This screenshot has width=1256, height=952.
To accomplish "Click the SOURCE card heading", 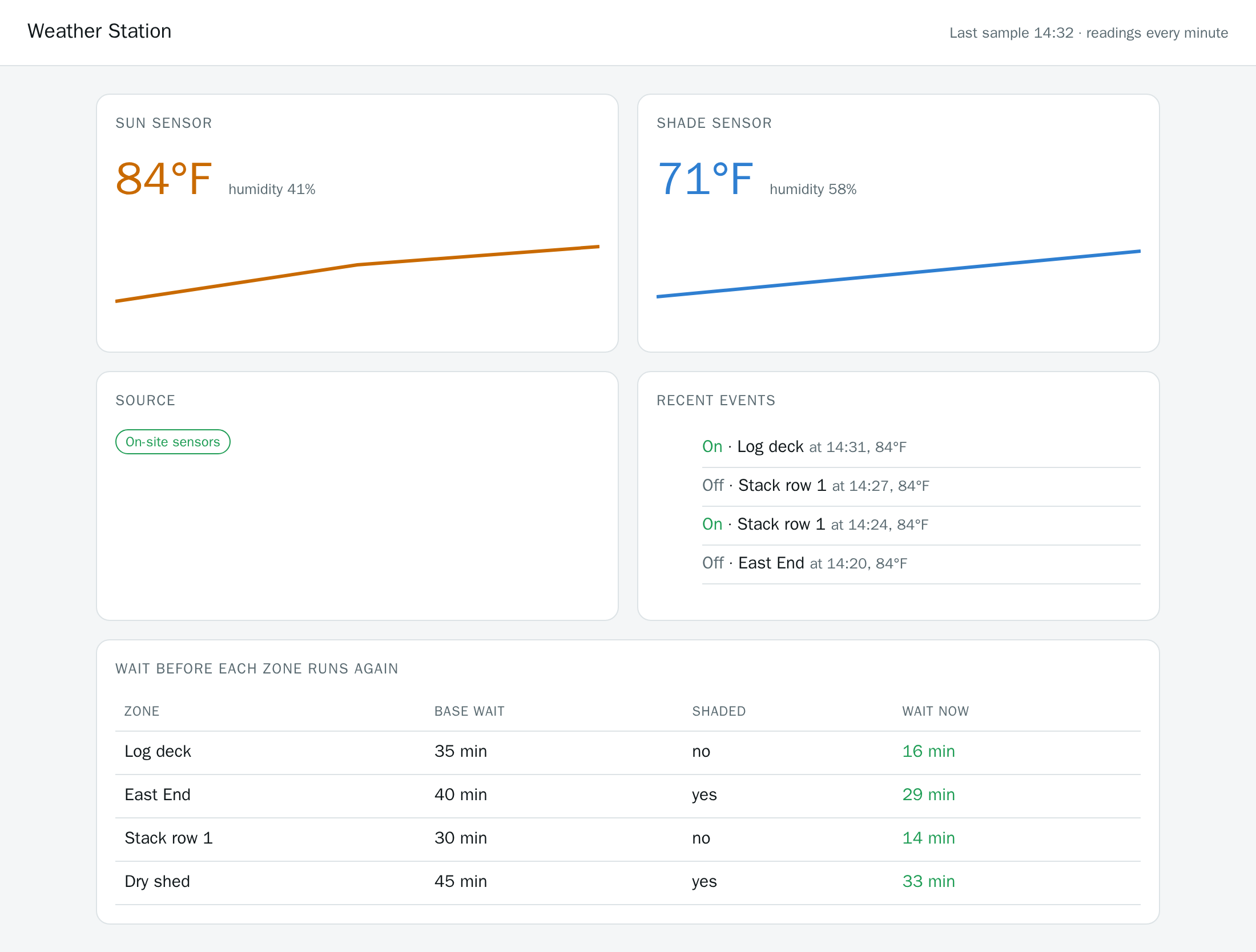I will click(146, 401).
